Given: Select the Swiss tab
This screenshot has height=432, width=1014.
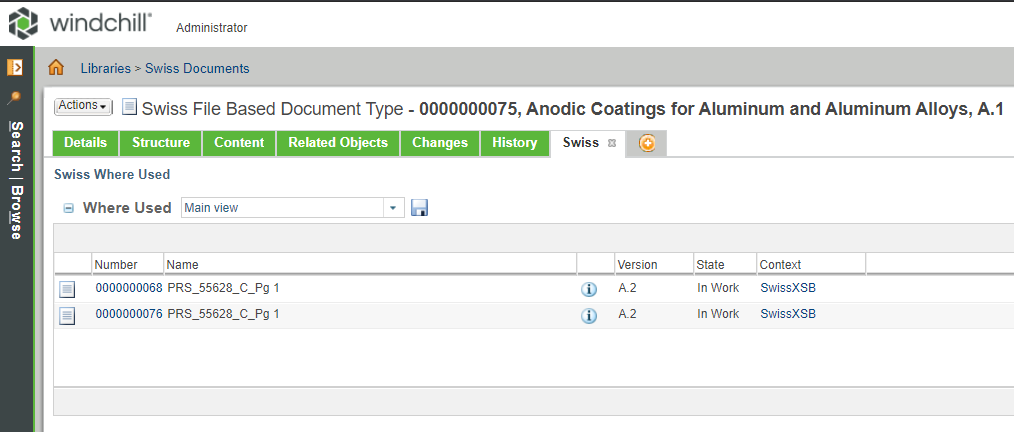Looking at the screenshot, I should pos(581,143).
